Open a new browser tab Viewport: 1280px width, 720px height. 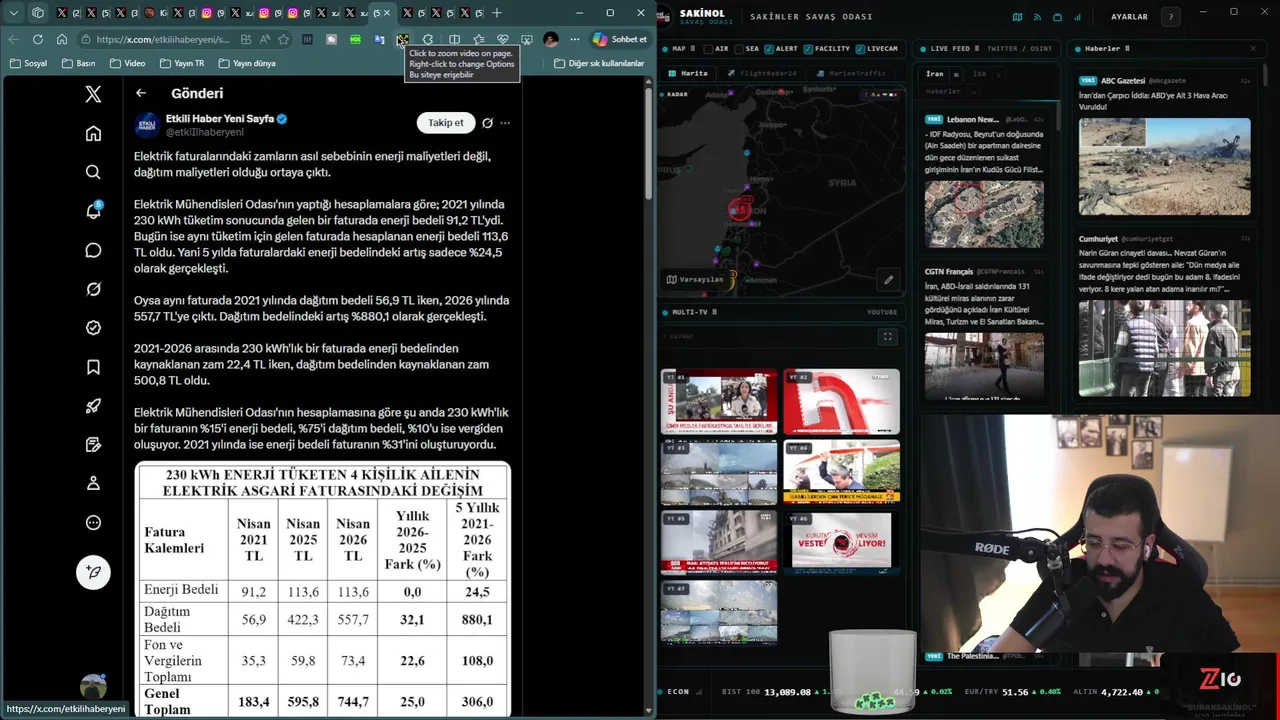(497, 13)
